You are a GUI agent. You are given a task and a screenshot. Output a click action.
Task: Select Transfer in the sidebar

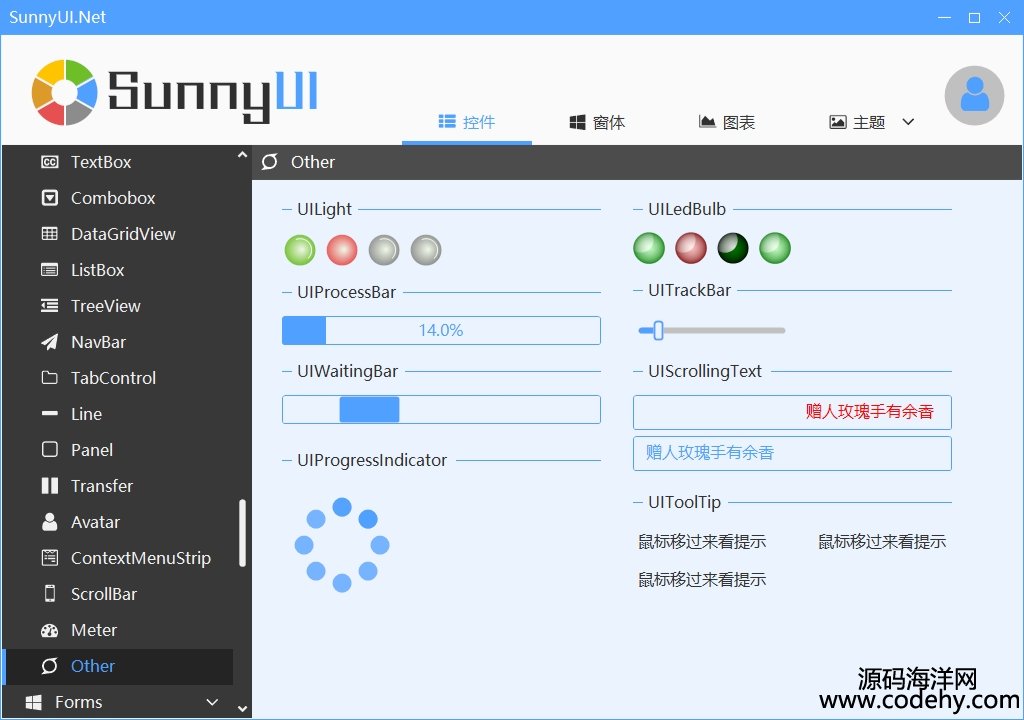[118, 485]
